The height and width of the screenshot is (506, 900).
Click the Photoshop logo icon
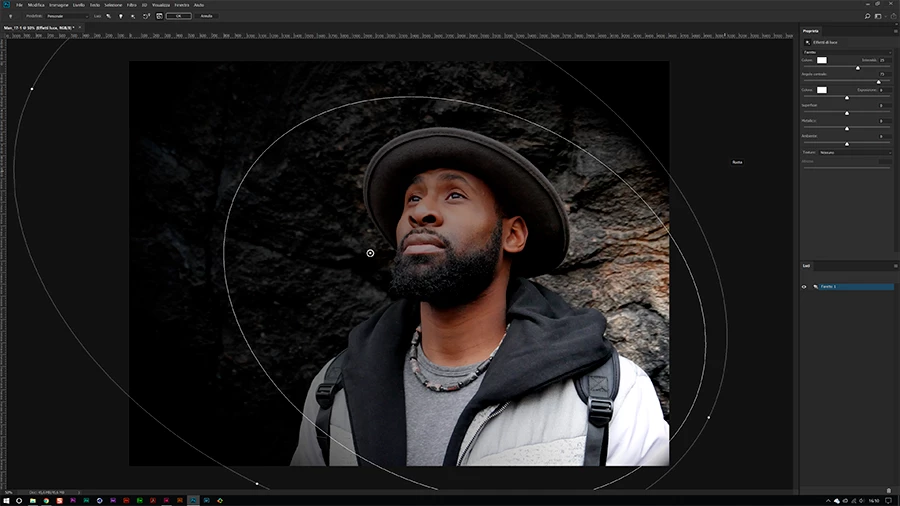pos(6,5)
